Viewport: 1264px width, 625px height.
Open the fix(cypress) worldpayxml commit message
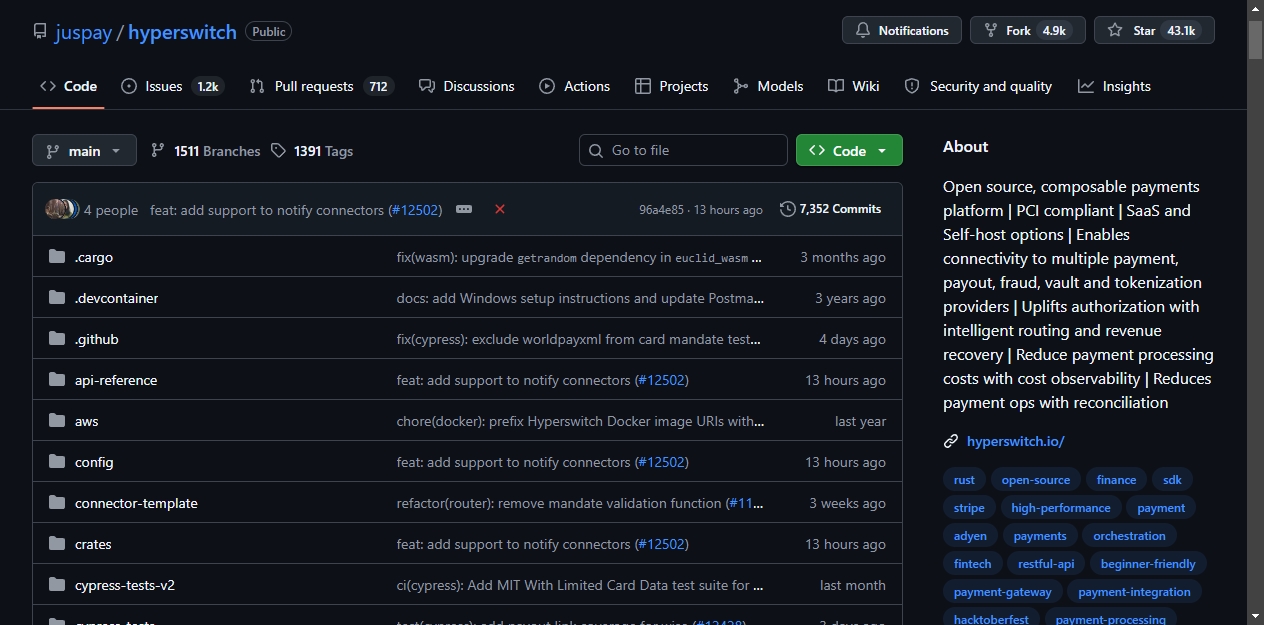(580, 339)
